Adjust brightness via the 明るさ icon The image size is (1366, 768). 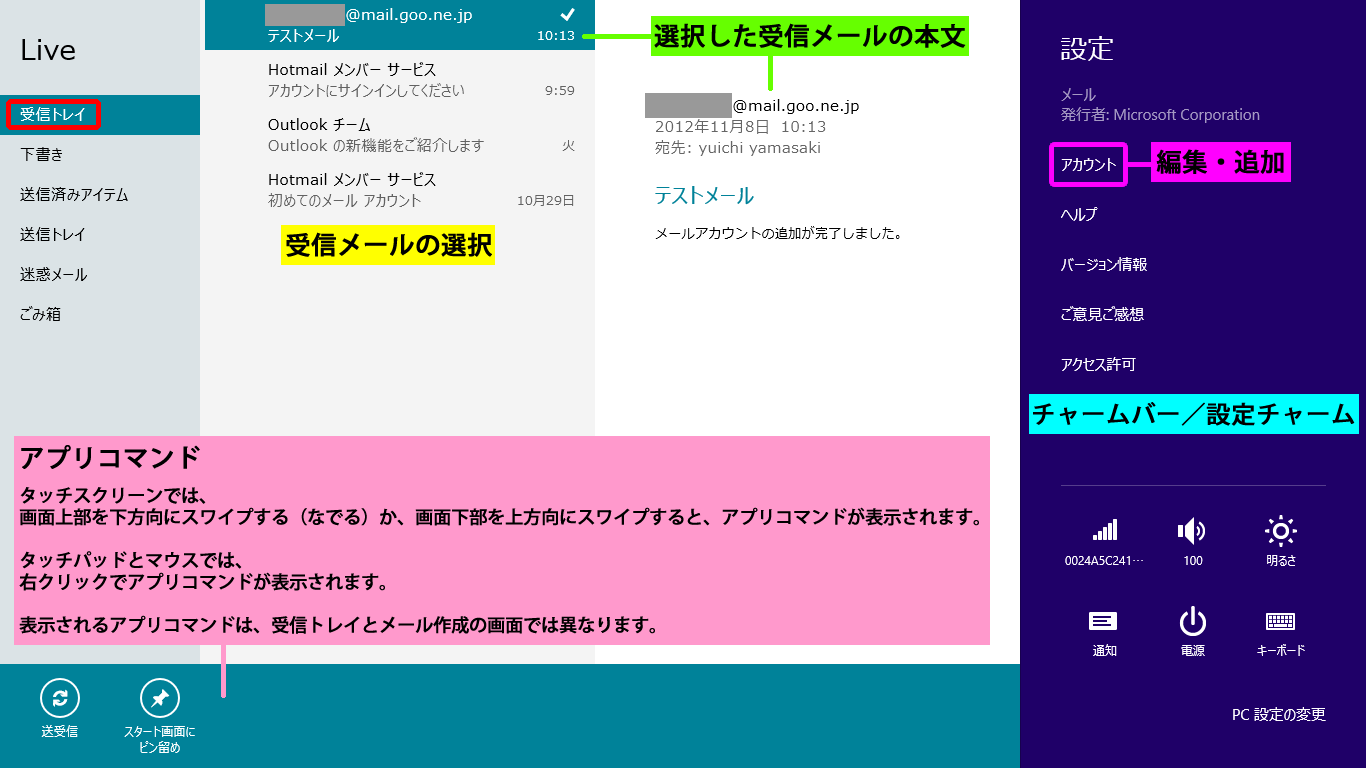tap(1280, 530)
